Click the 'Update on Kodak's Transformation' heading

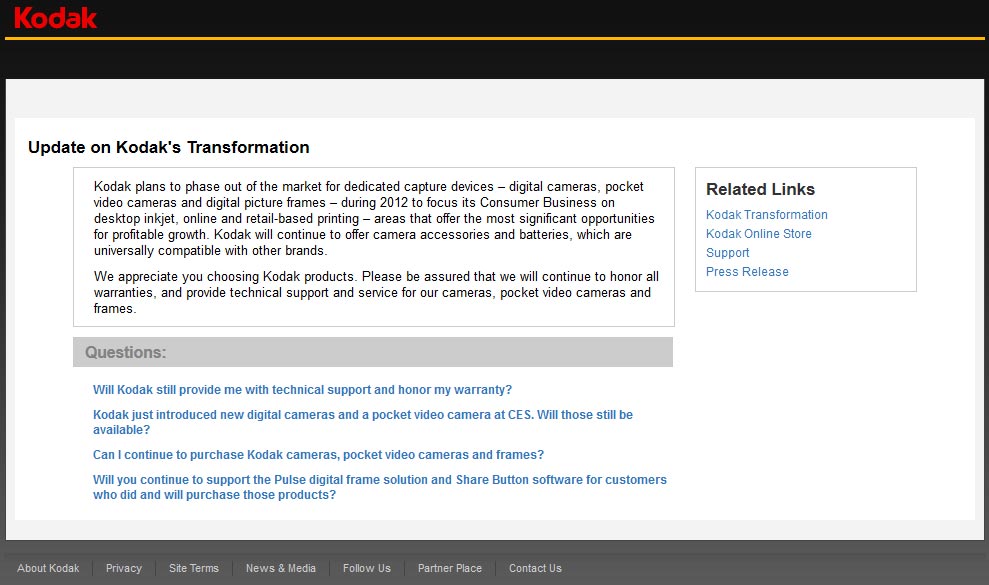(x=168, y=147)
